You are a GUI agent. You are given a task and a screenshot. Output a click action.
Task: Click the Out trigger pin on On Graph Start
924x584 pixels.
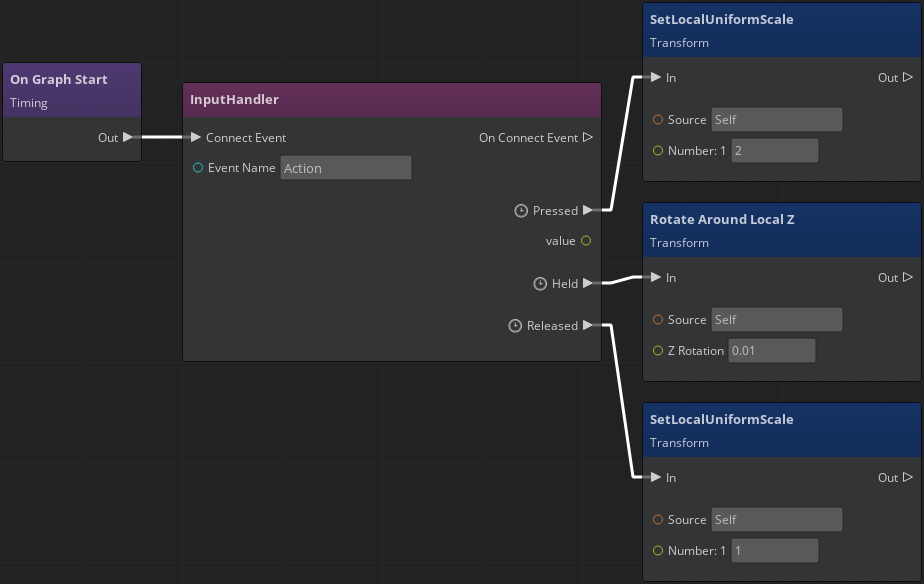tap(130, 138)
